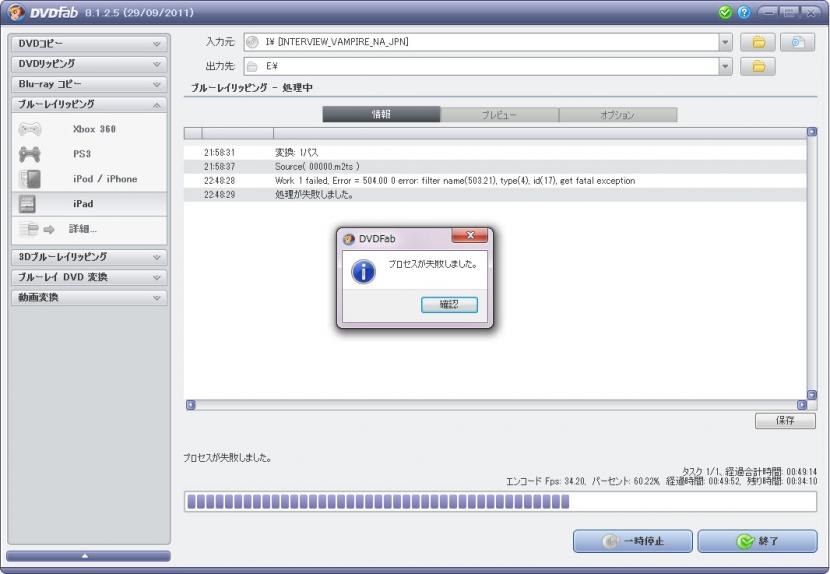This screenshot has height=574, width=830.
Task: Select the PS3 gamepad icon
Action: [30, 154]
